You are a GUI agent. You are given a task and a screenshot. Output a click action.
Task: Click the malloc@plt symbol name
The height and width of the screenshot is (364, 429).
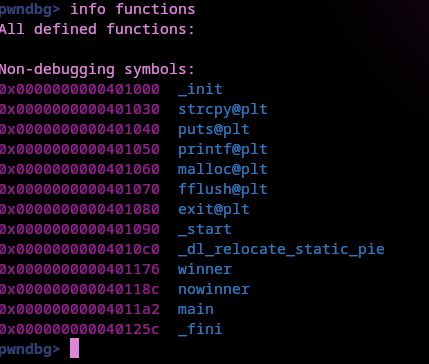point(223,169)
